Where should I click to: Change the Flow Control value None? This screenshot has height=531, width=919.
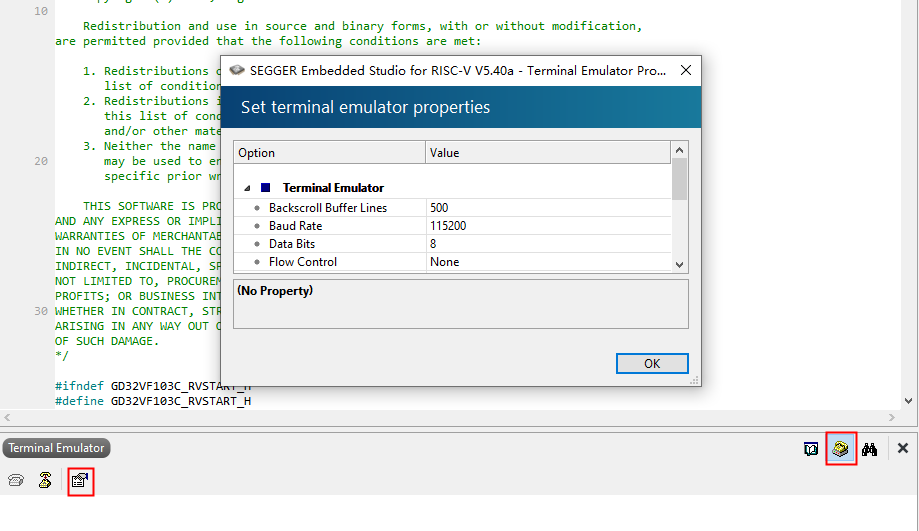[x=548, y=262]
